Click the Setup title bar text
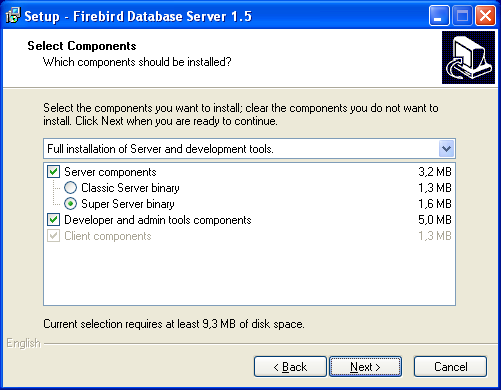The width and height of the screenshot is (501, 390). [138, 16]
